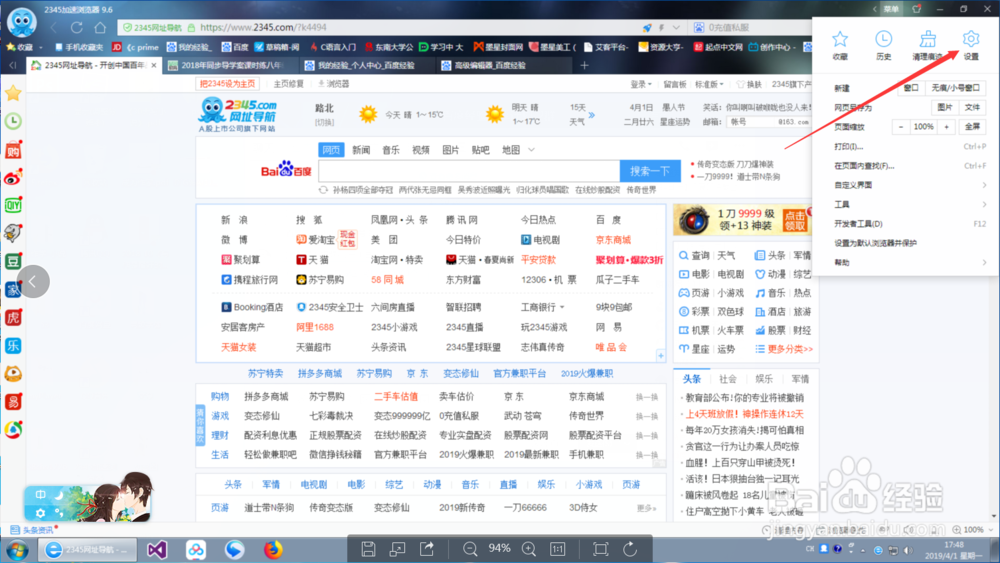Screen dimensions: 1000x563
Task: Click 把2345设为主页 button
Action: [x=228, y=84]
